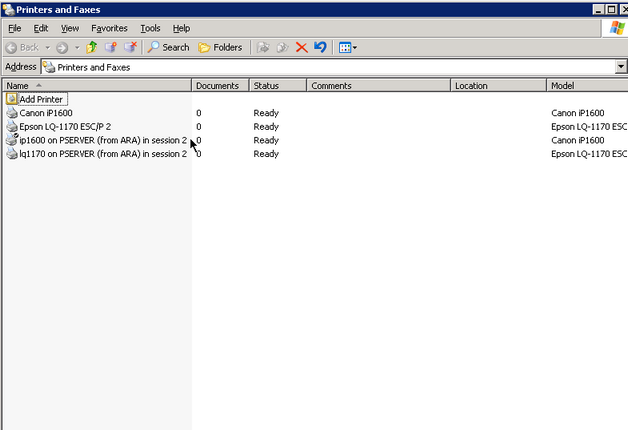Click the Search toolbar button
Screen dimensions: 628x430
[x=168, y=47]
